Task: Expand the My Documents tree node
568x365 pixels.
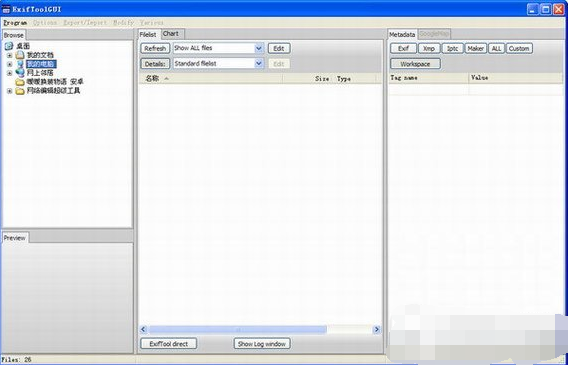Action: click(x=9, y=55)
